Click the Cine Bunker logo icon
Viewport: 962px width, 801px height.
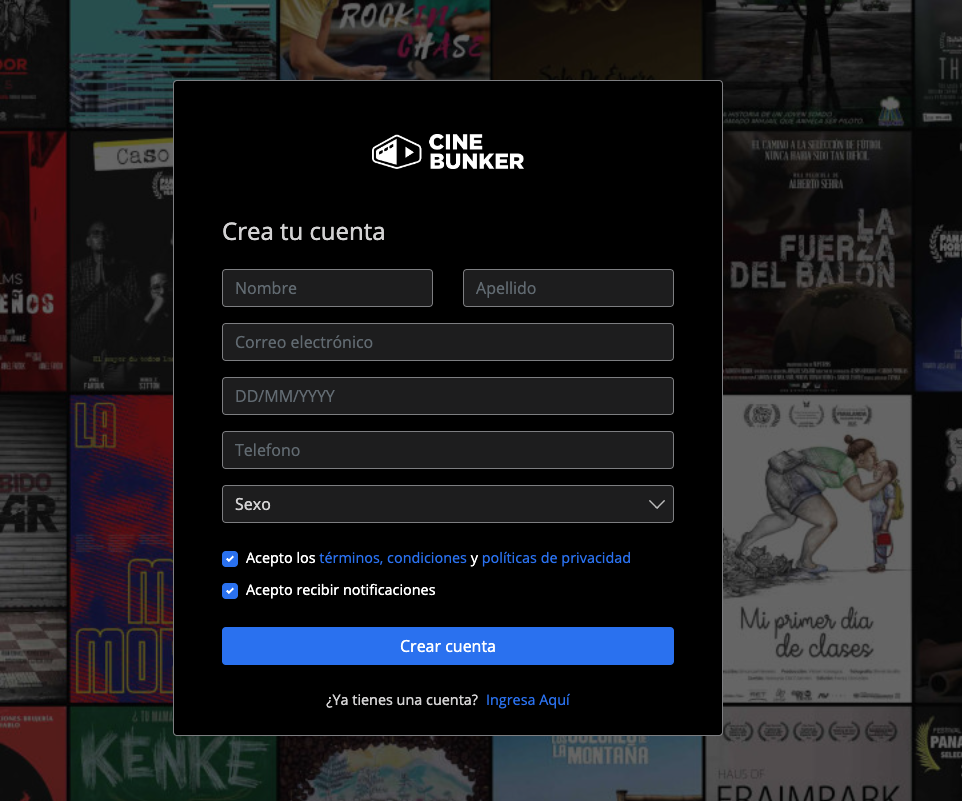tap(397, 152)
